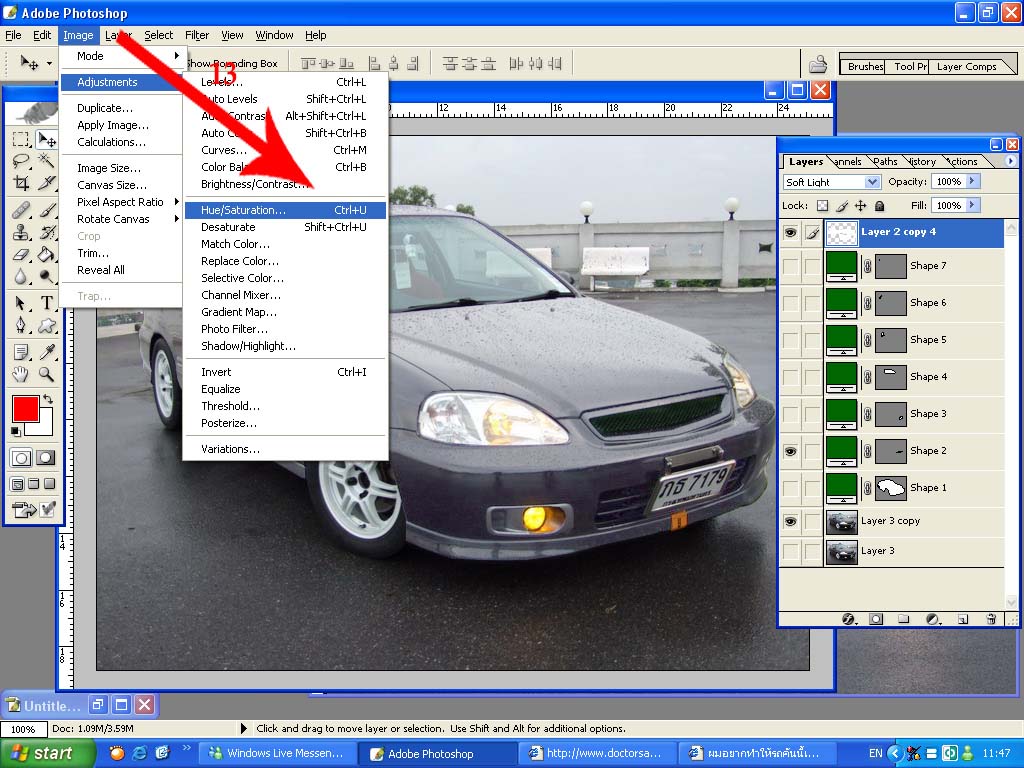
Task: Click Add layer style icon in Layers panel
Action: click(x=848, y=618)
